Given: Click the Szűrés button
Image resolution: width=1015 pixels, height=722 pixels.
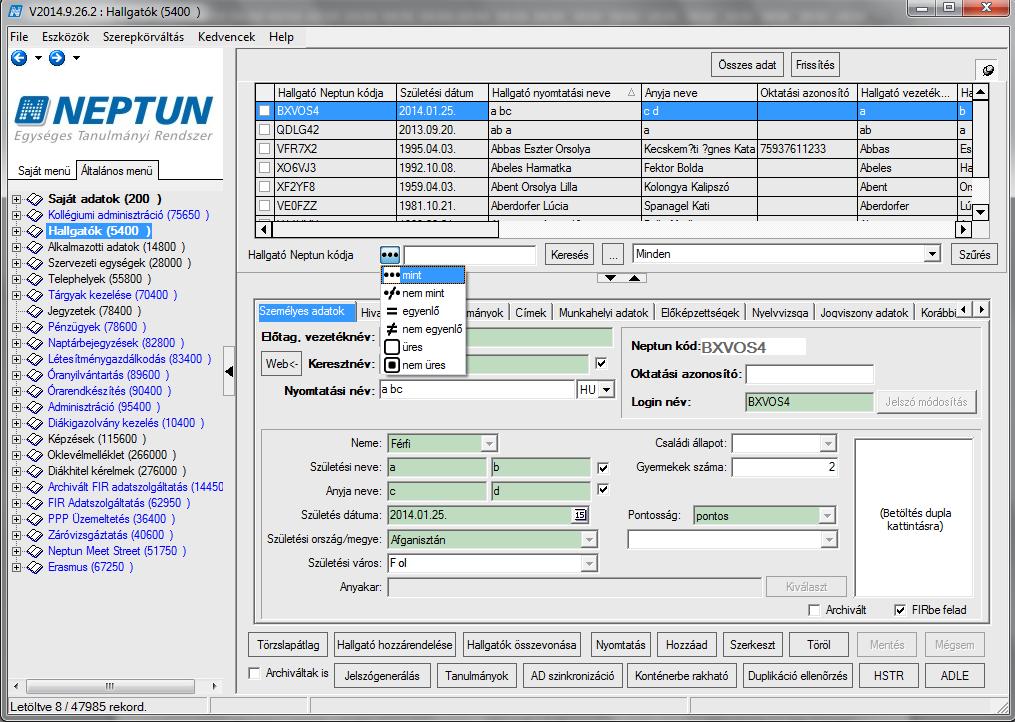Looking at the screenshot, I should pyautogui.click(x=974, y=254).
